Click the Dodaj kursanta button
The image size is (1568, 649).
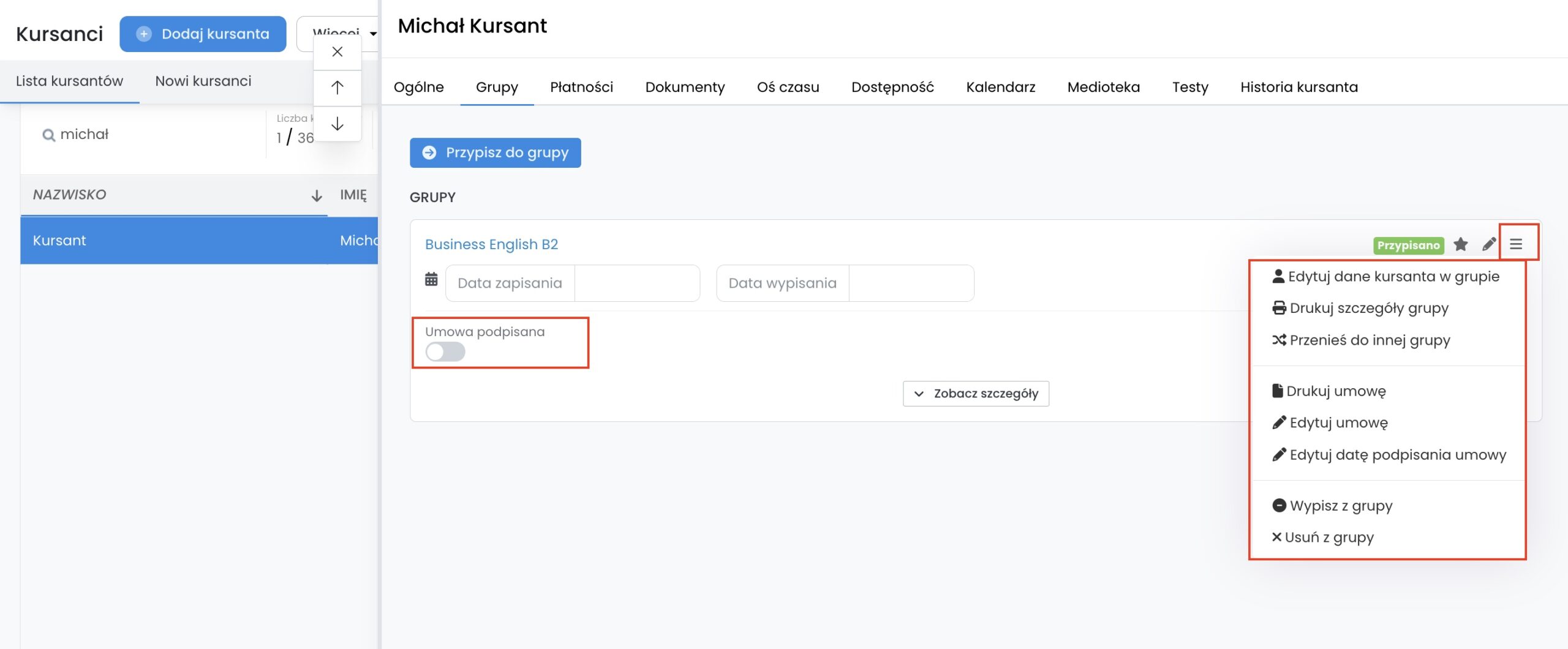pyautogui.click(x=203, y=34)
